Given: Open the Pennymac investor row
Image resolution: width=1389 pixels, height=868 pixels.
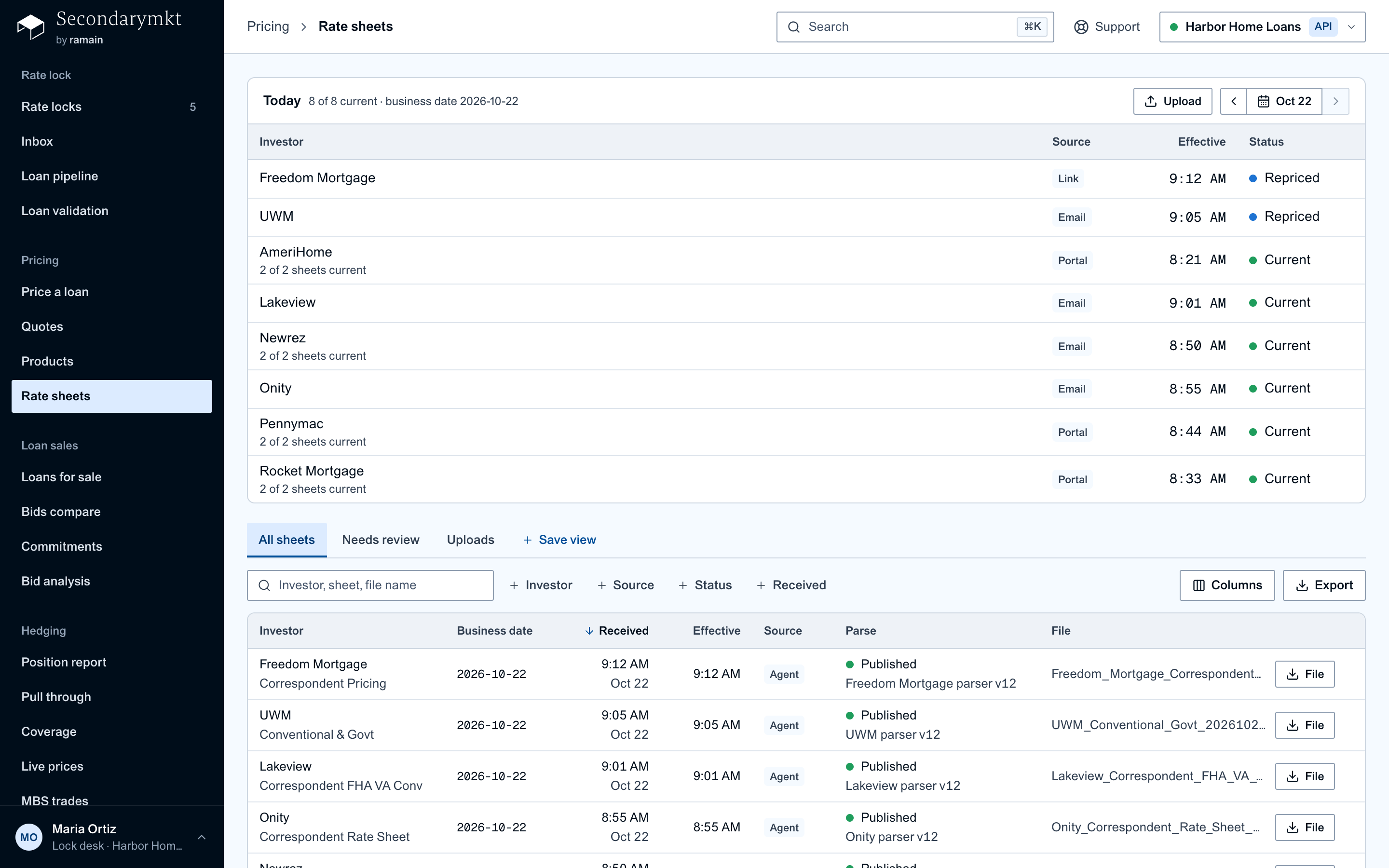Looking at the screenshot, I should [806, 432].
